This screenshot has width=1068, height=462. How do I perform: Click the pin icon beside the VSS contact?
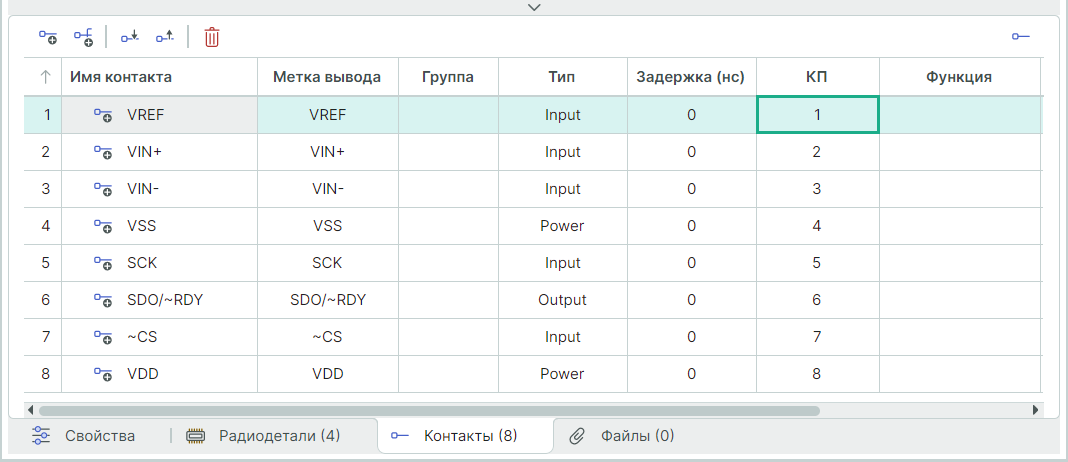(103, 226)
